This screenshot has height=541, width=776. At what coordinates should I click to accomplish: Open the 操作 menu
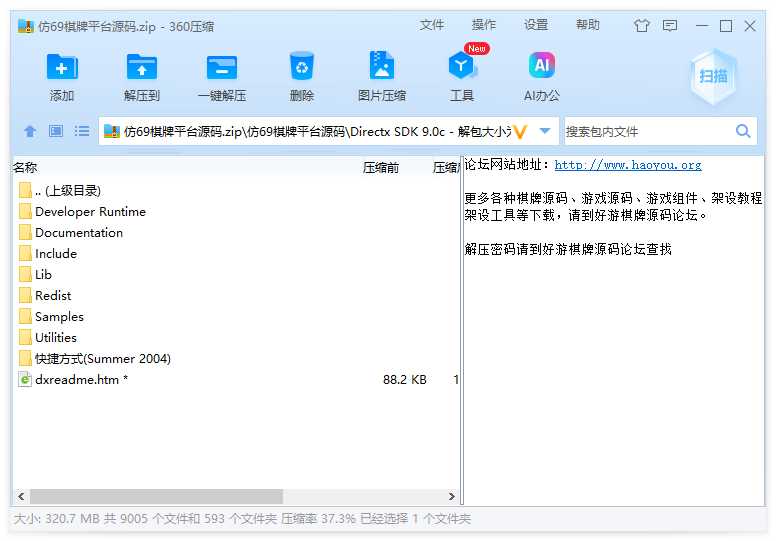[x=484, y=25]
